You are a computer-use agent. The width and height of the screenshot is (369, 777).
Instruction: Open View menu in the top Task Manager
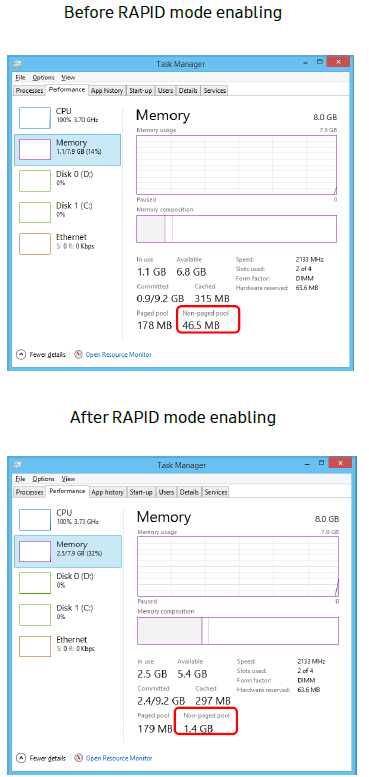[x=68, y=78]
